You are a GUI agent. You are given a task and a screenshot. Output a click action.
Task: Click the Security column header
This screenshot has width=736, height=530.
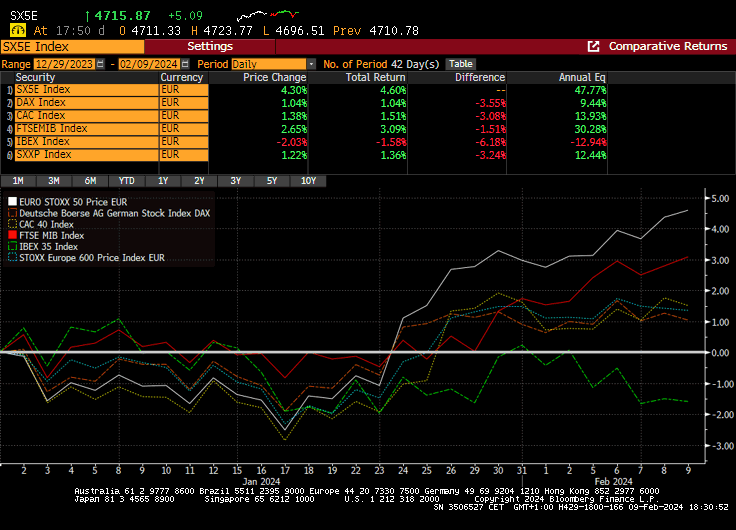point(35,77)
